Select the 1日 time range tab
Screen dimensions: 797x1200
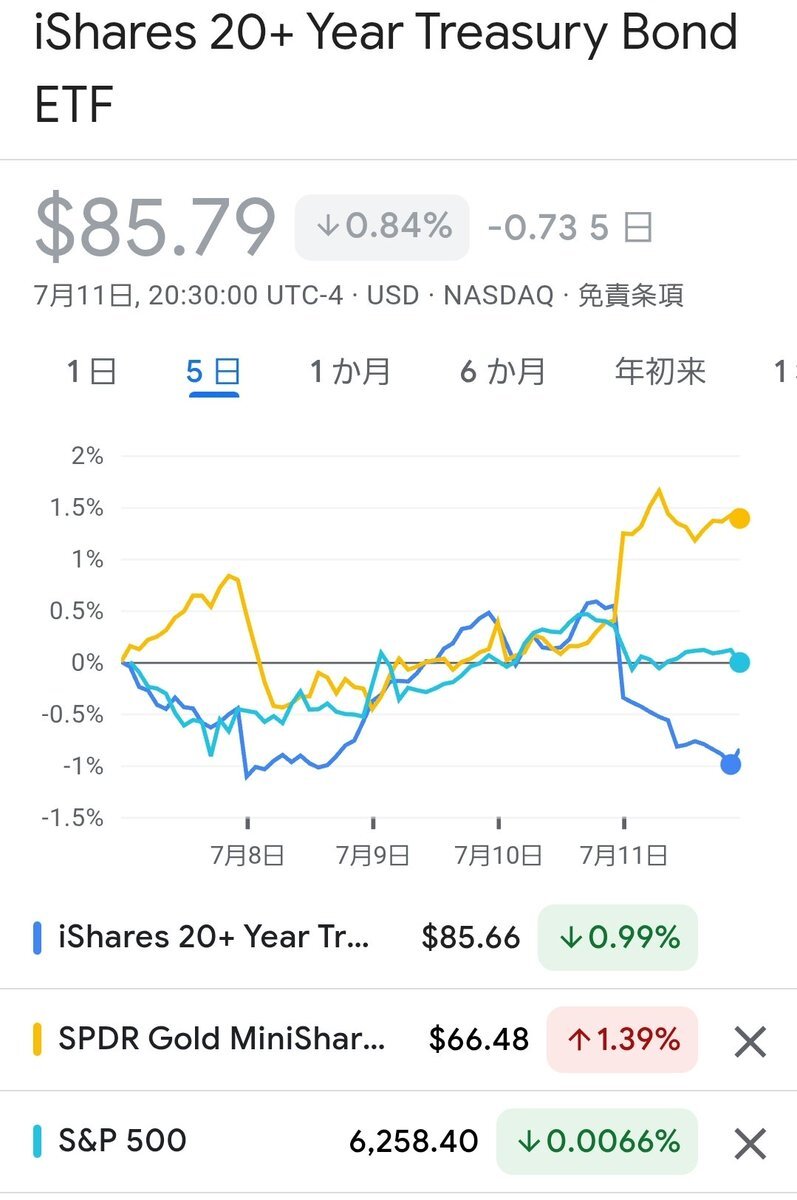click(x=92, y=372)
